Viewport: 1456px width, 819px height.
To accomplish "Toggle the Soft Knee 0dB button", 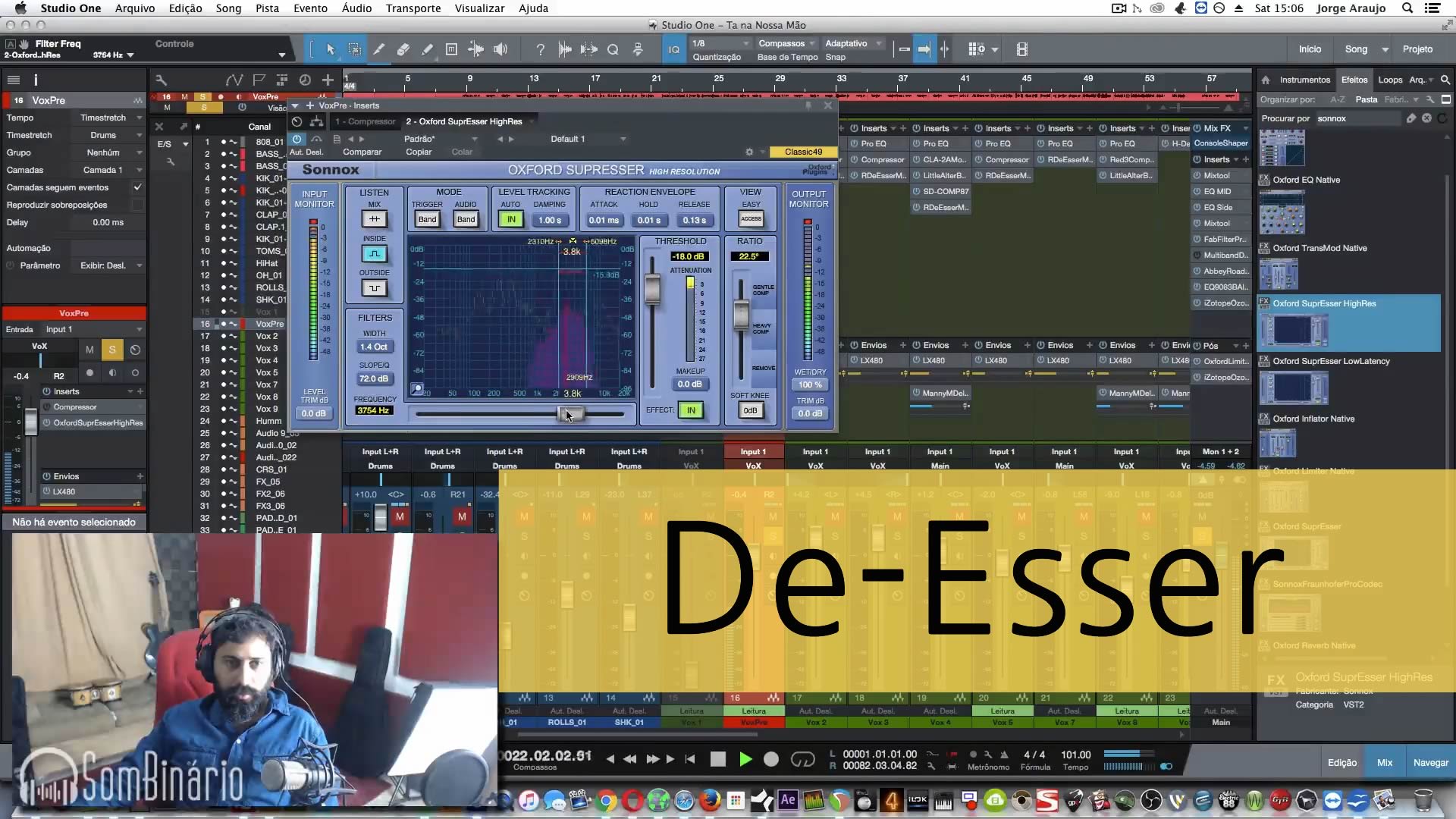I will pyautogui.click(x=750, y=410).
